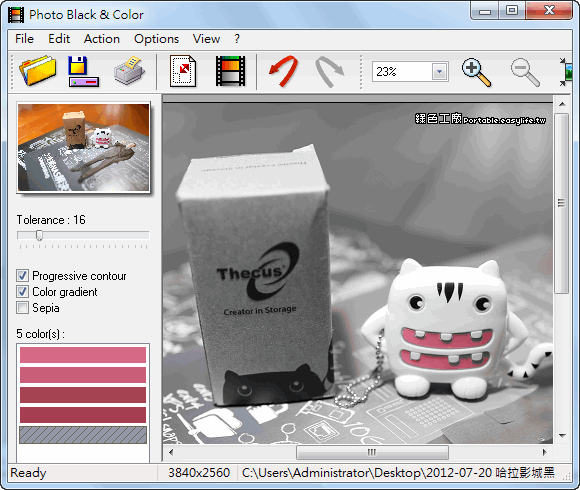Maximize the Photo Black & Color window
This screenshot has width=580, height=490.
(512, 11)
